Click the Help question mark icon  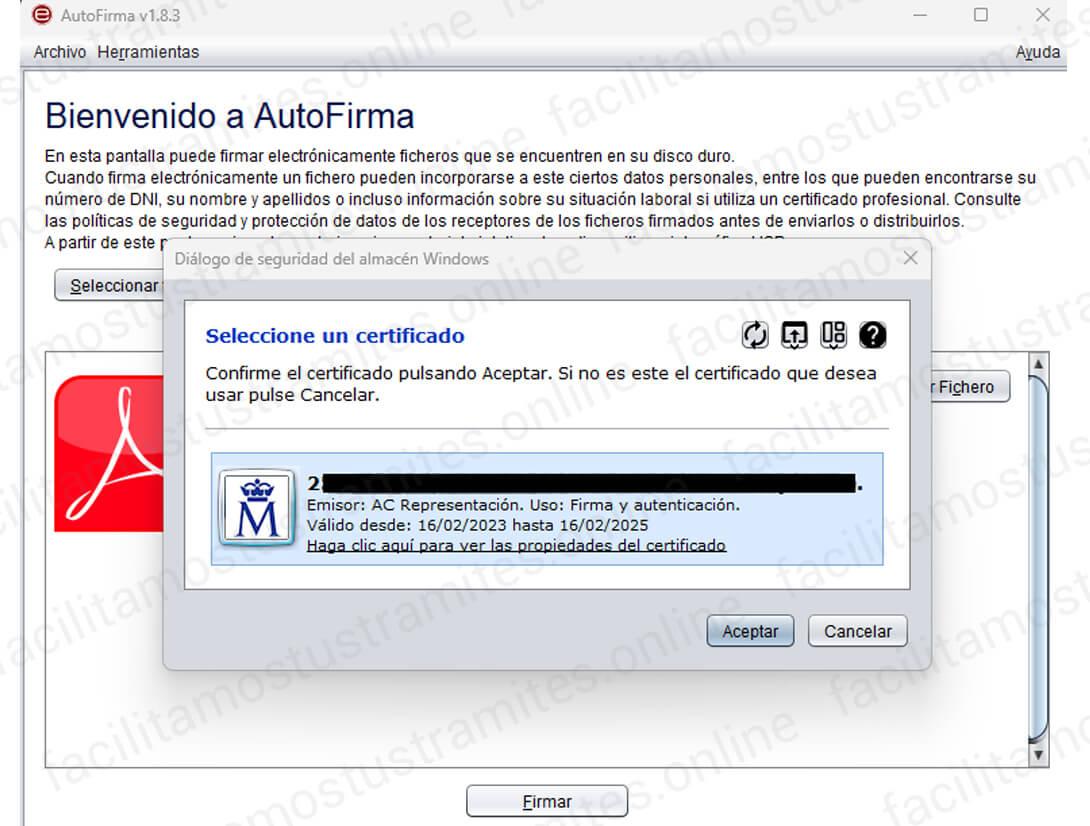click(873, 334)
